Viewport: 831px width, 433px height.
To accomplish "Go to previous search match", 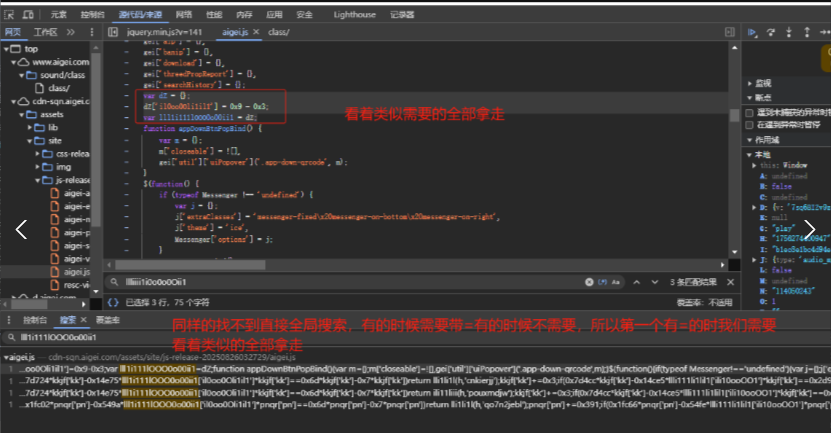I will pos(636,282).
